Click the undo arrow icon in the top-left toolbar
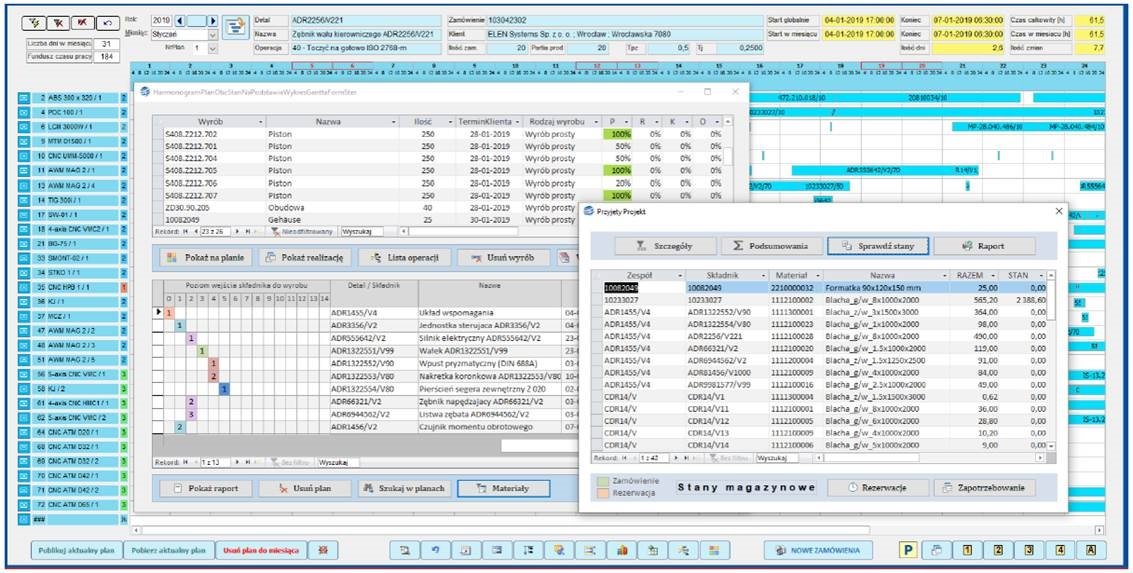 coord(105,21)
